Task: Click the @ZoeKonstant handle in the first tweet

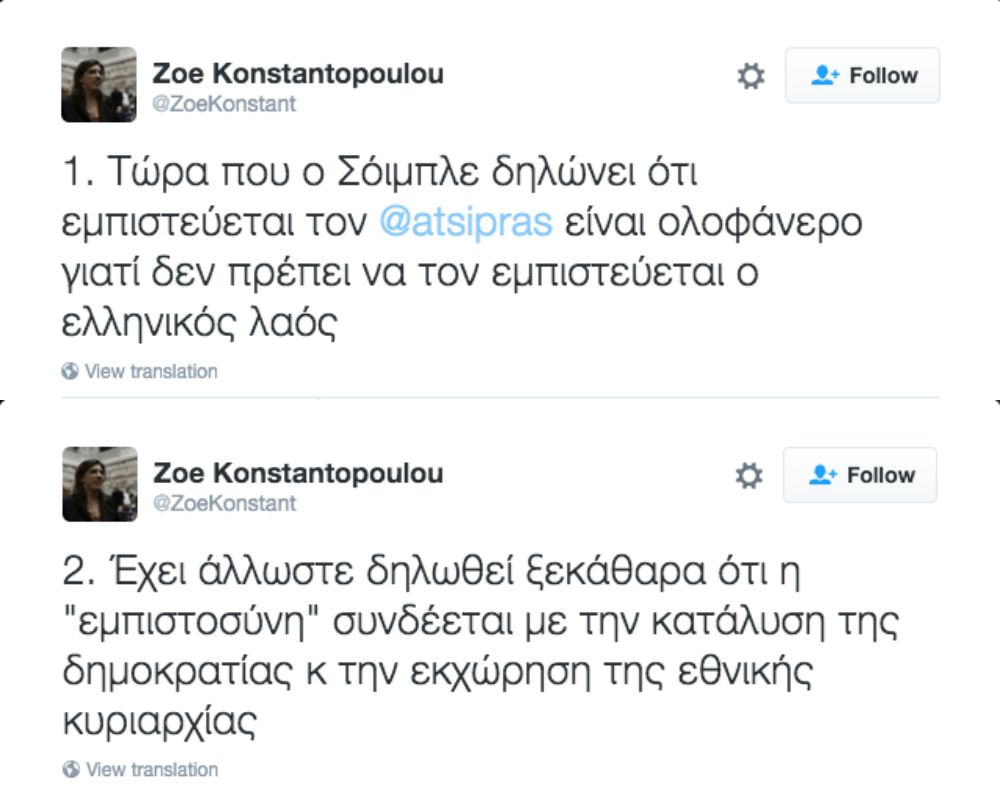Action: click(x=223, y=104)
